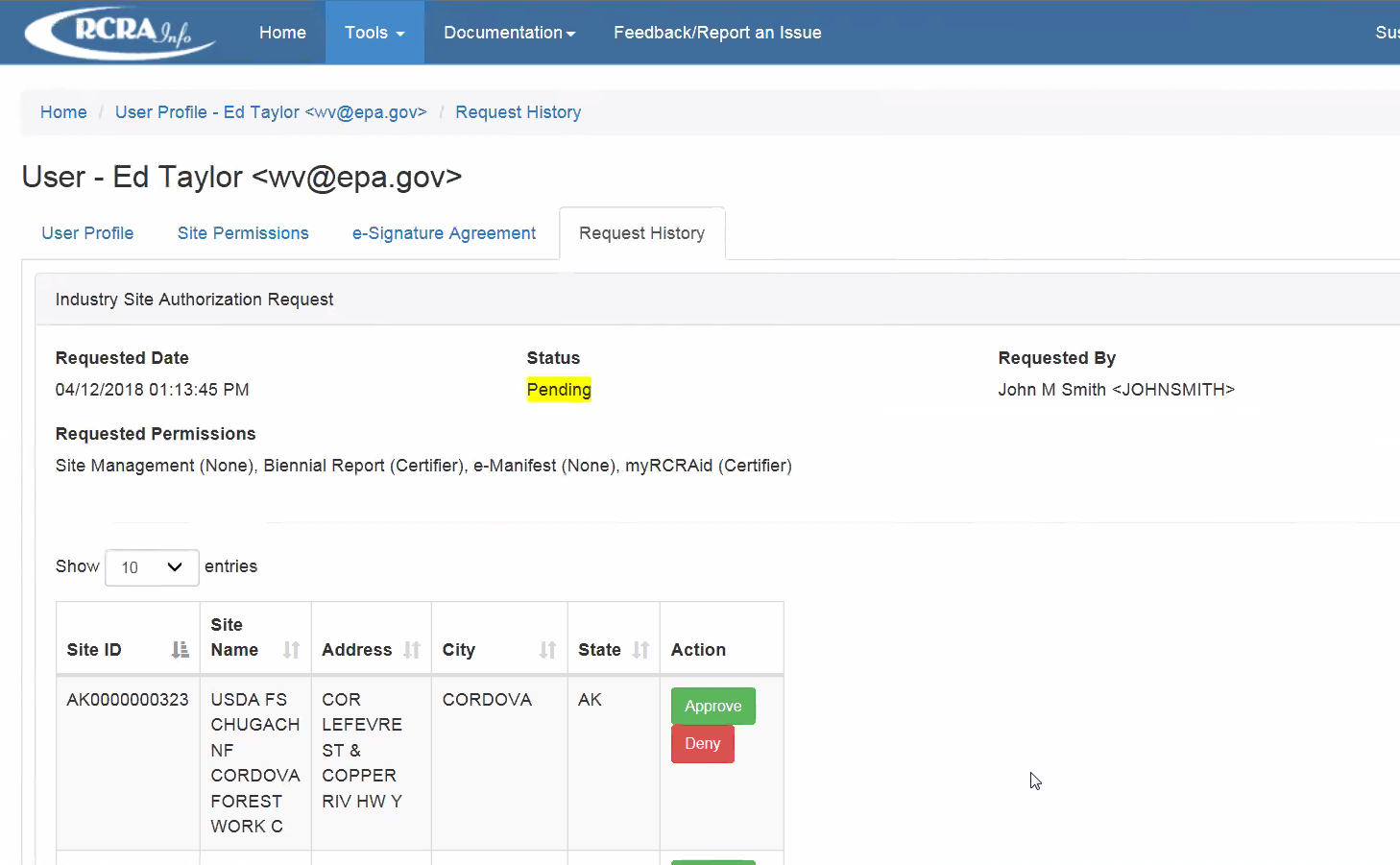Screen dimensions: 1400x865
Task: Open the Tools dropdown menu
Action: [x=374, y=33]
